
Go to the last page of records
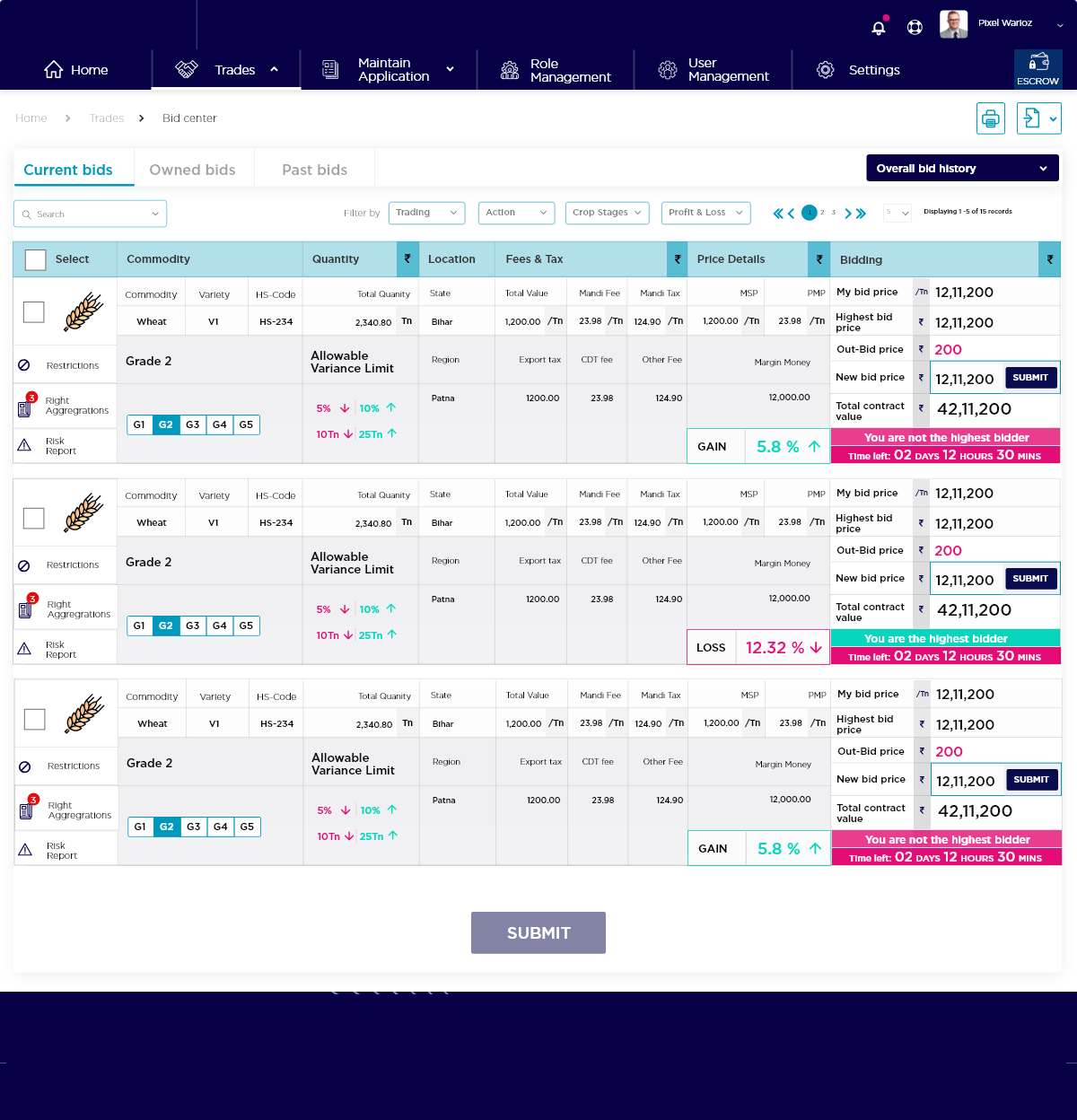point(862,214)
